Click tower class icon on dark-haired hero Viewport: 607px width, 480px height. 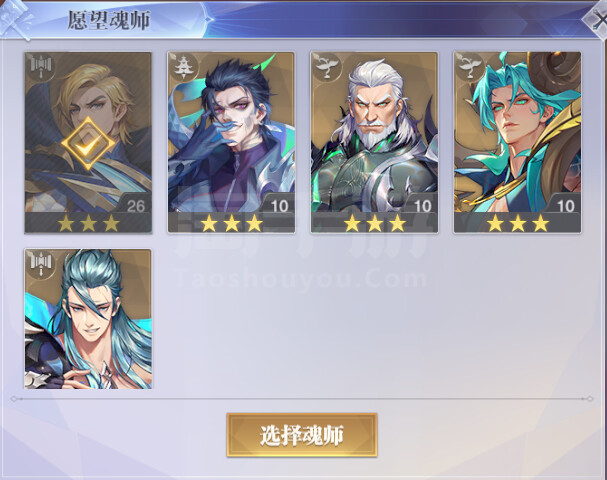click(x=183, y=68)
